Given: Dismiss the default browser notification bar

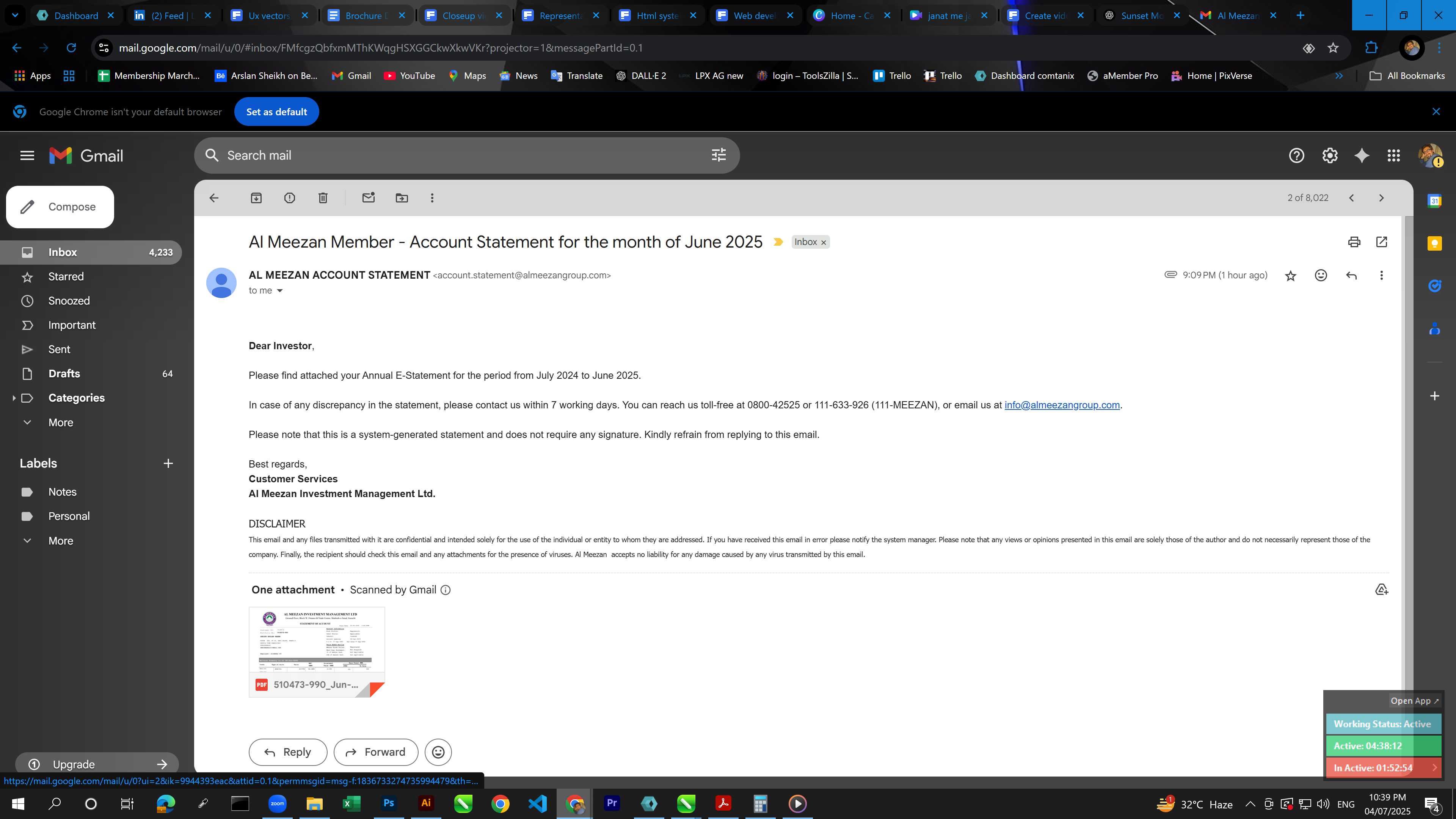Looking at the screenshot, I should (1436, 112).
